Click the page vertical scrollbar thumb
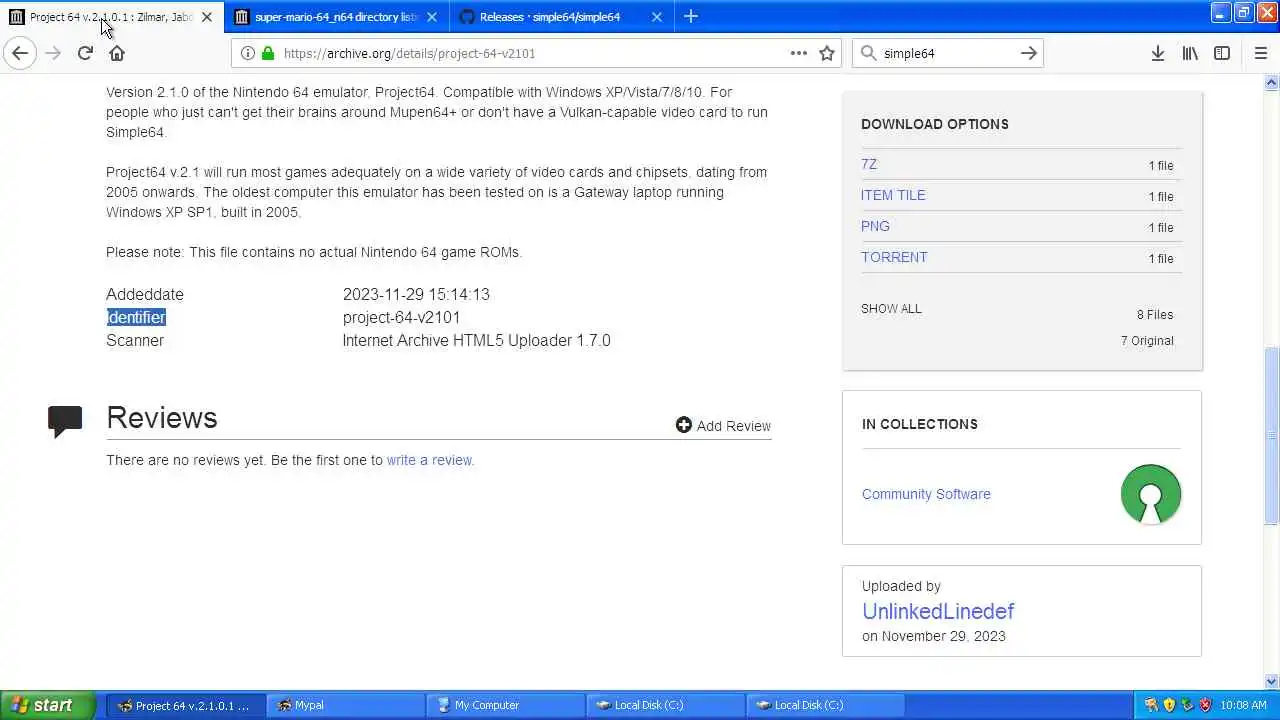 point(1271,435)
